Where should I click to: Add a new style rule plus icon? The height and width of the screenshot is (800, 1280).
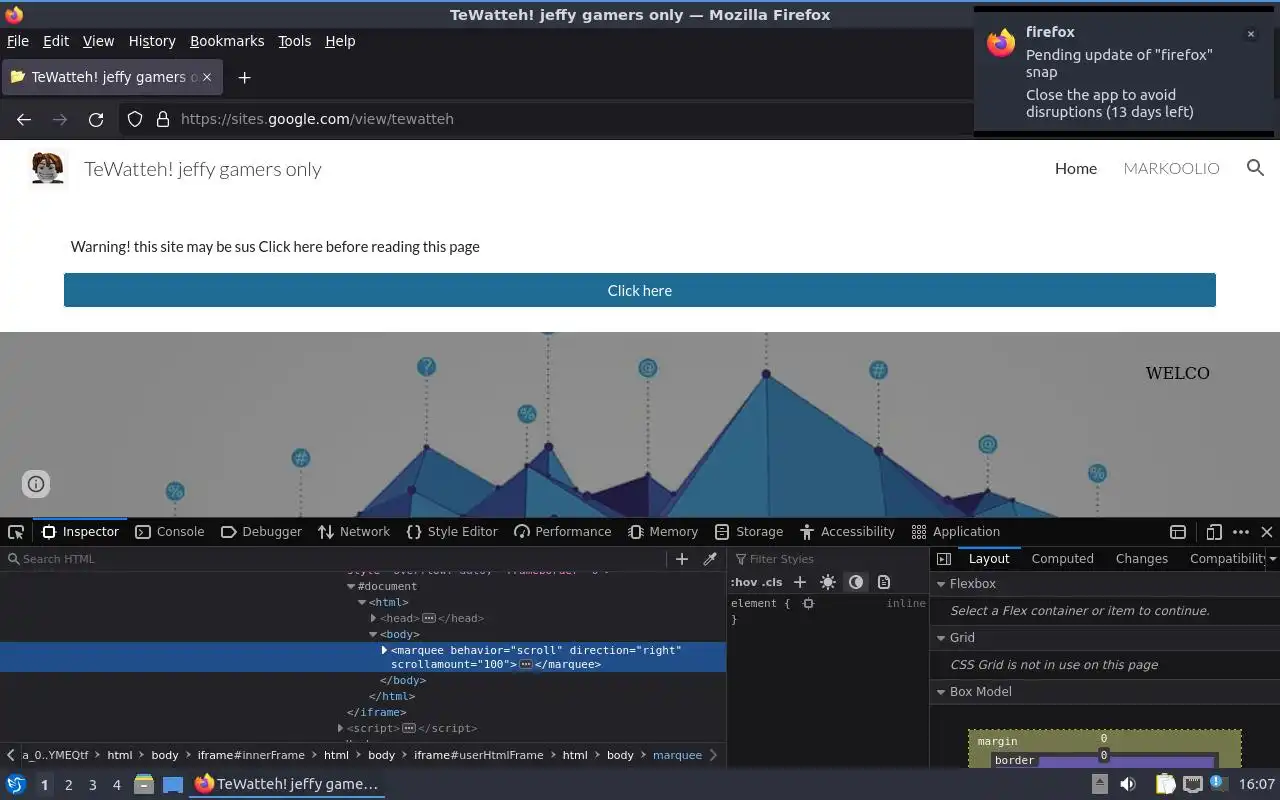point(800,582)
